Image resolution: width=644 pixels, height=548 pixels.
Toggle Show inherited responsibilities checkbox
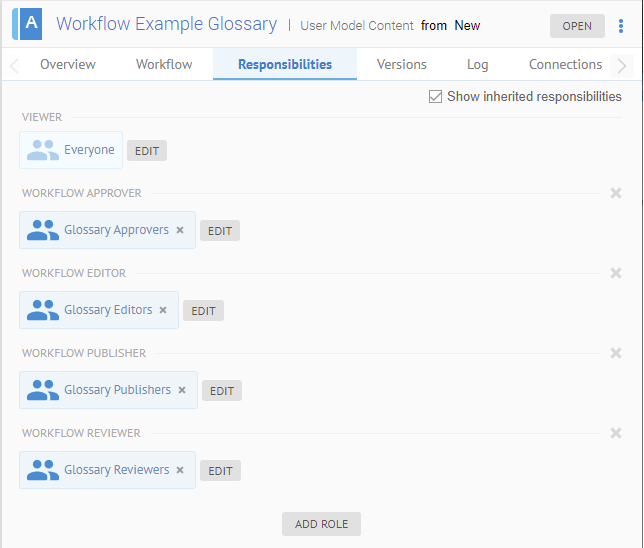click(x=435, y=97)
